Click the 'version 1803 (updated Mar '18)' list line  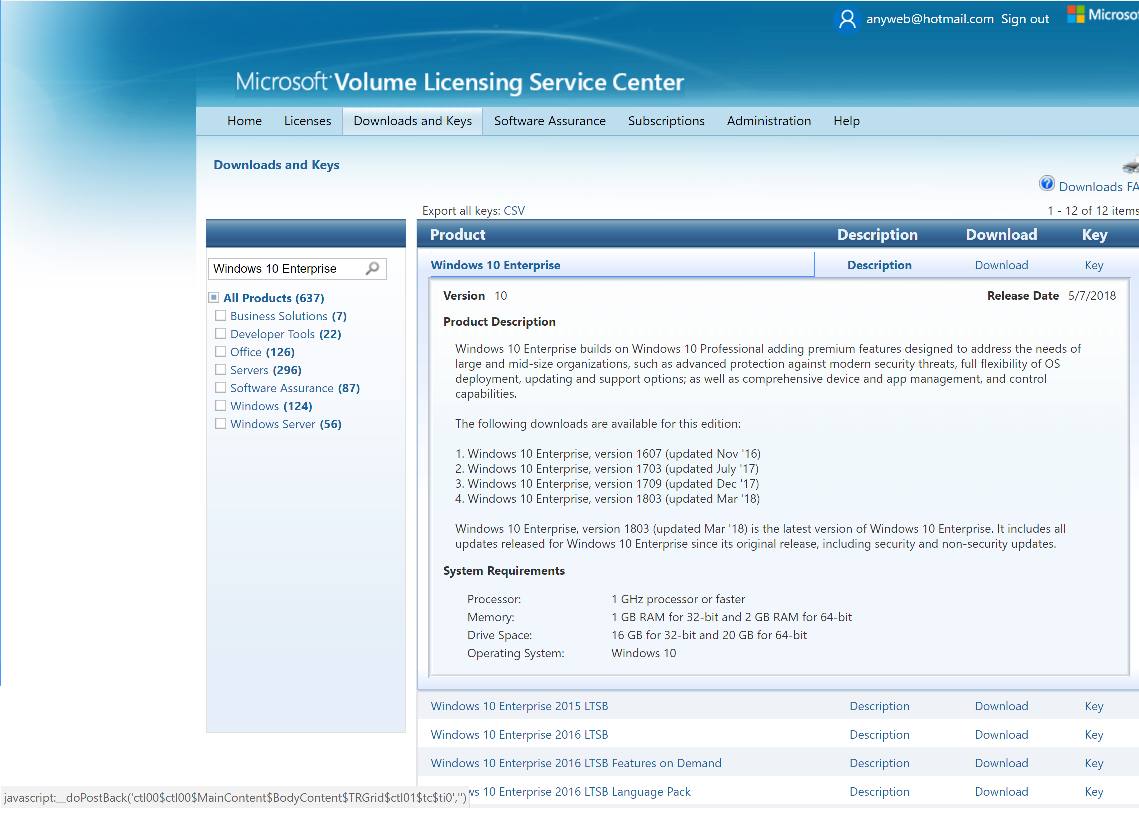tap(607, 499)
